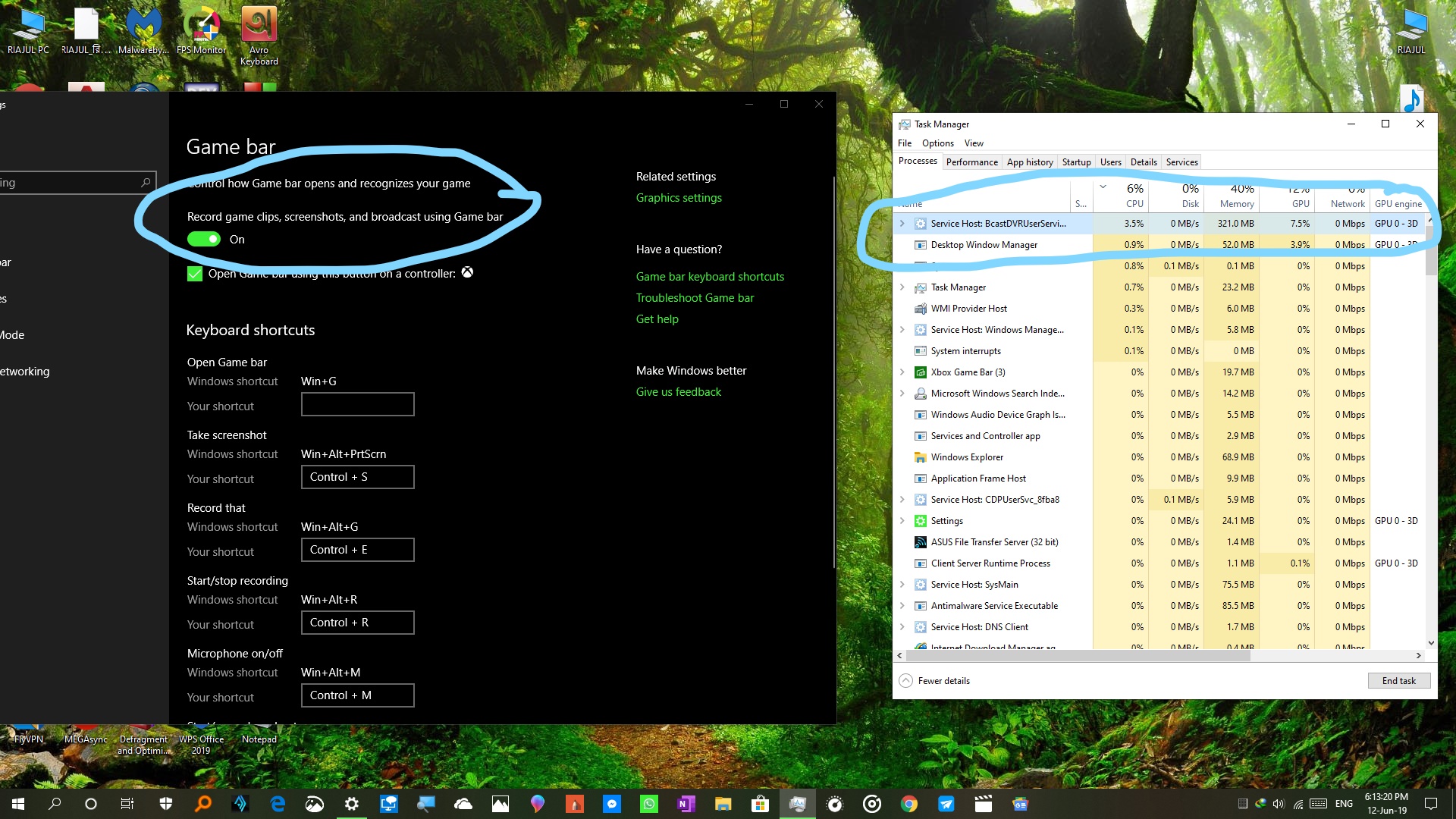Open Action Center notification icon

[1431, 804]
